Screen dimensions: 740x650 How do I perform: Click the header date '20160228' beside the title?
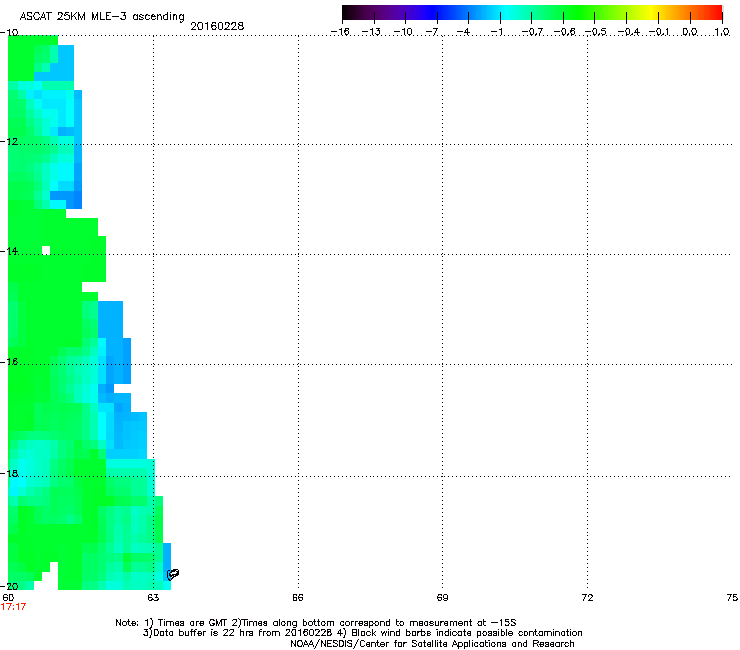(x=217, y=26)
